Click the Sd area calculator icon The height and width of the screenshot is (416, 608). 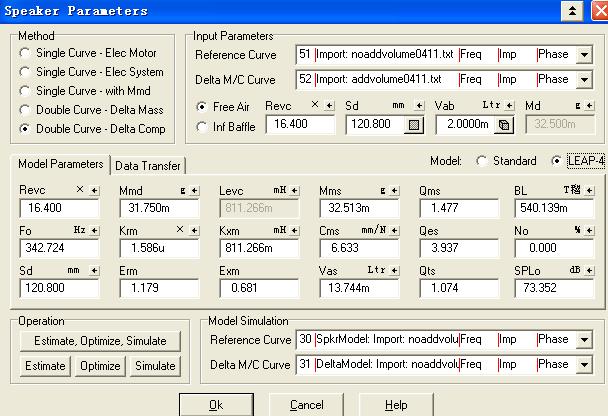(x=413, y=126)
